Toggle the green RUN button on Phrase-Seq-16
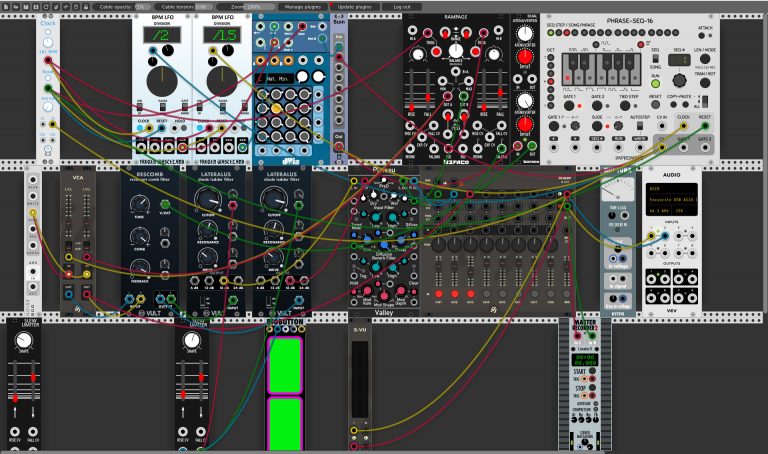The image size is (768, 454). click(x=655, y=83)
